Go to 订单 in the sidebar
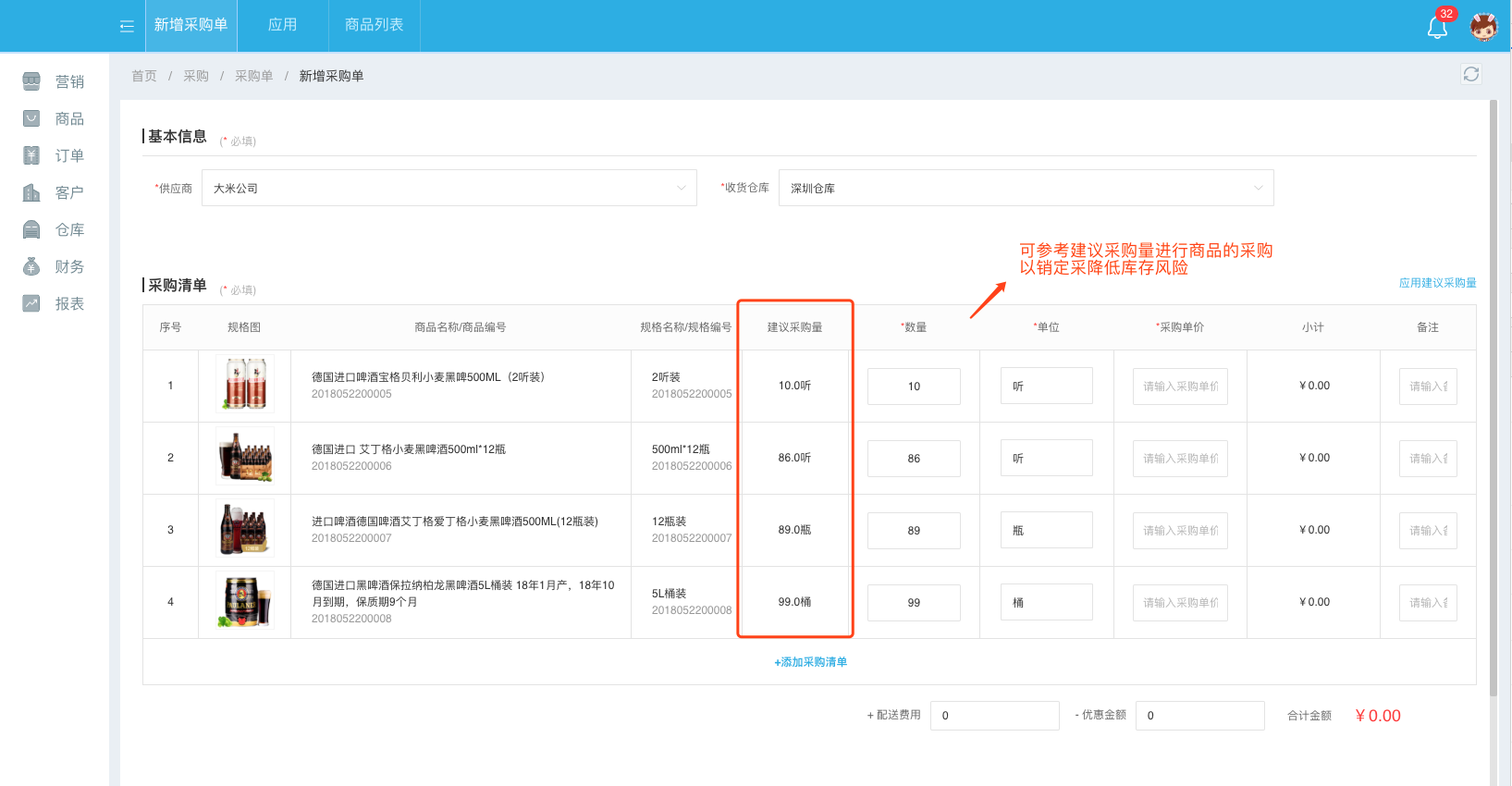Viewport: 1512px width, 786px height. 54,155
